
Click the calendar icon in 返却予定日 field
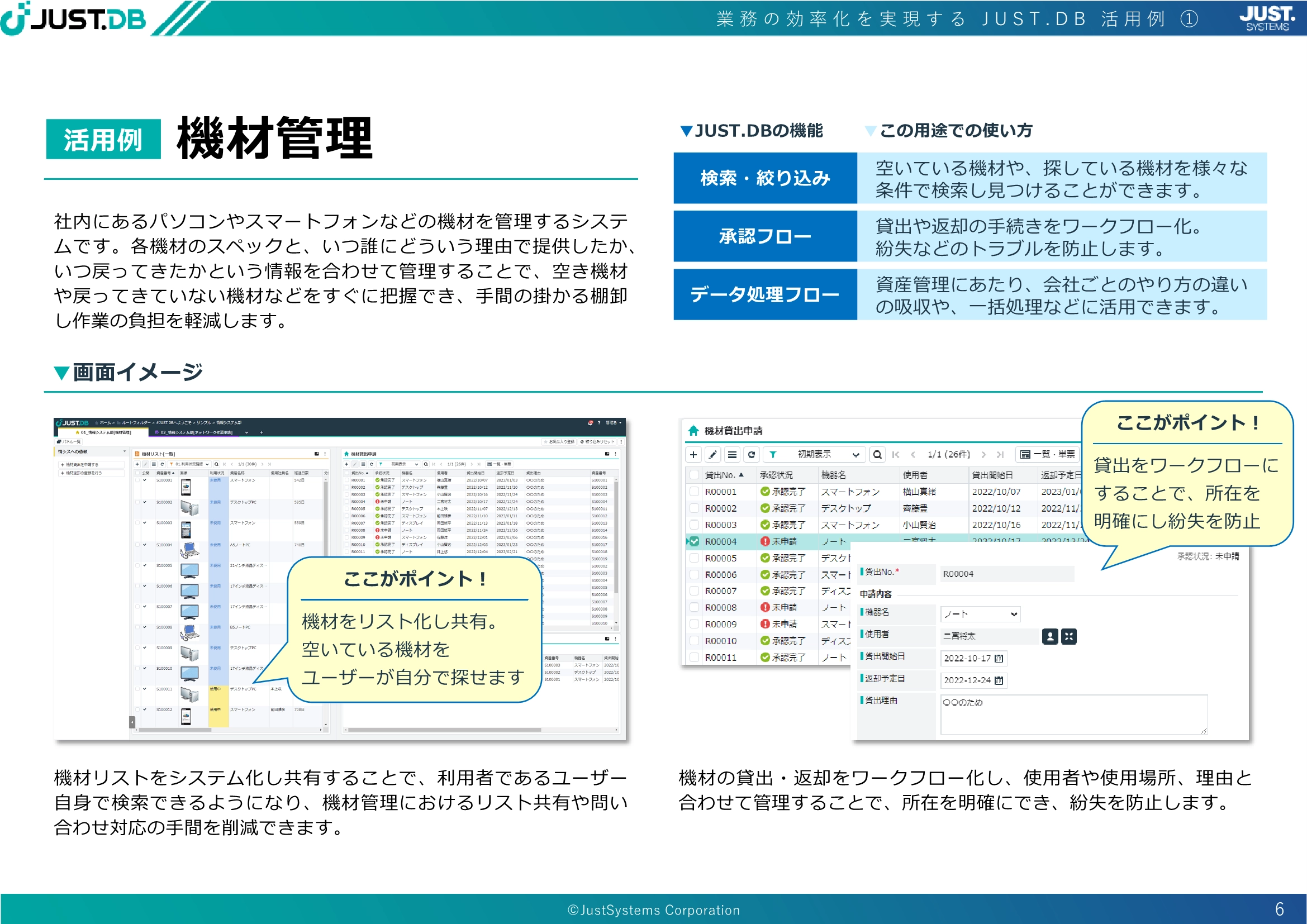(x=999, y=680)
